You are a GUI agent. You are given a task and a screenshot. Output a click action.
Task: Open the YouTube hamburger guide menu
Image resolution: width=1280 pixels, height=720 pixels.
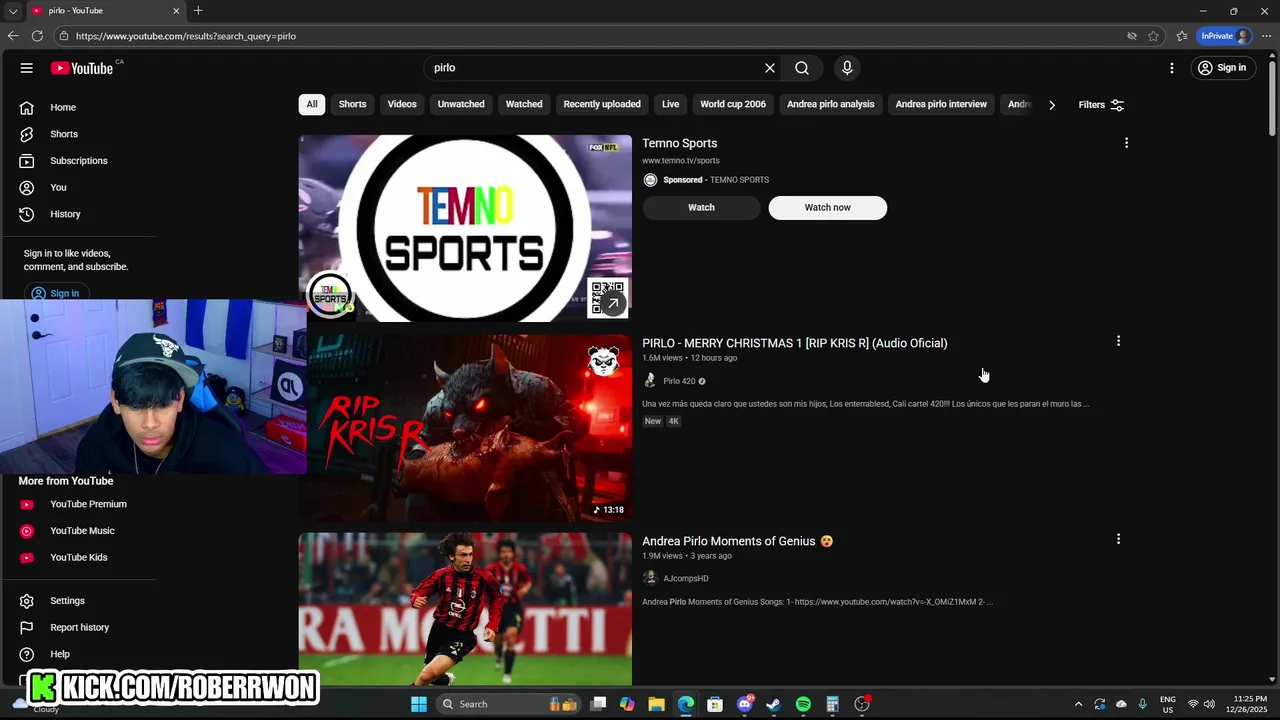click(27, 68)
